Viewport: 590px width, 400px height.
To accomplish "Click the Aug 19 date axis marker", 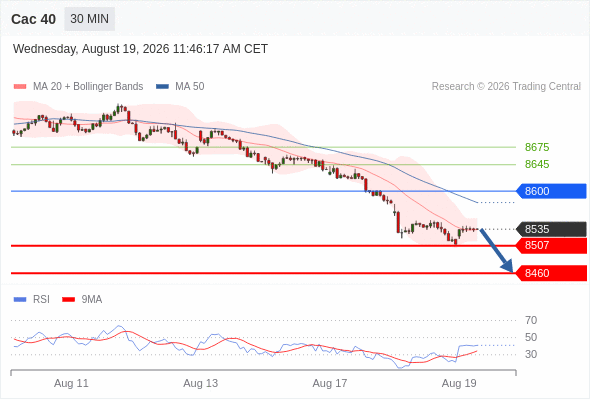I will pyautogui.click(x=459, y=383).
